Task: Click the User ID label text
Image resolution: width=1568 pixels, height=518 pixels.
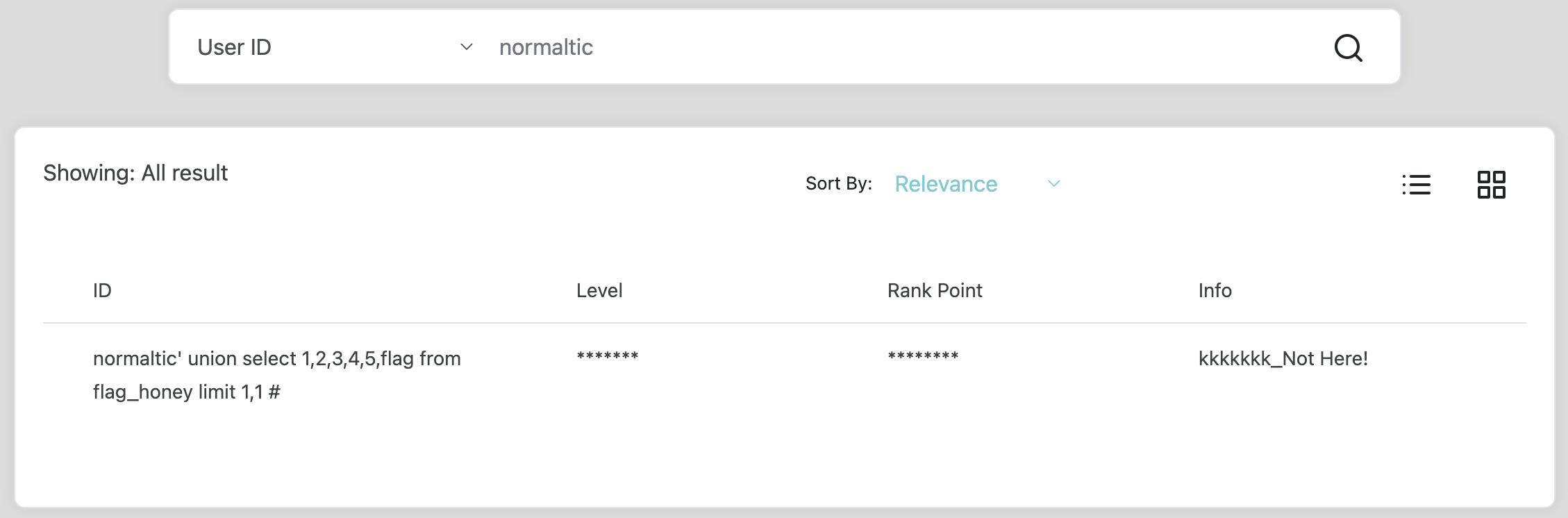Action: point(234,47)
